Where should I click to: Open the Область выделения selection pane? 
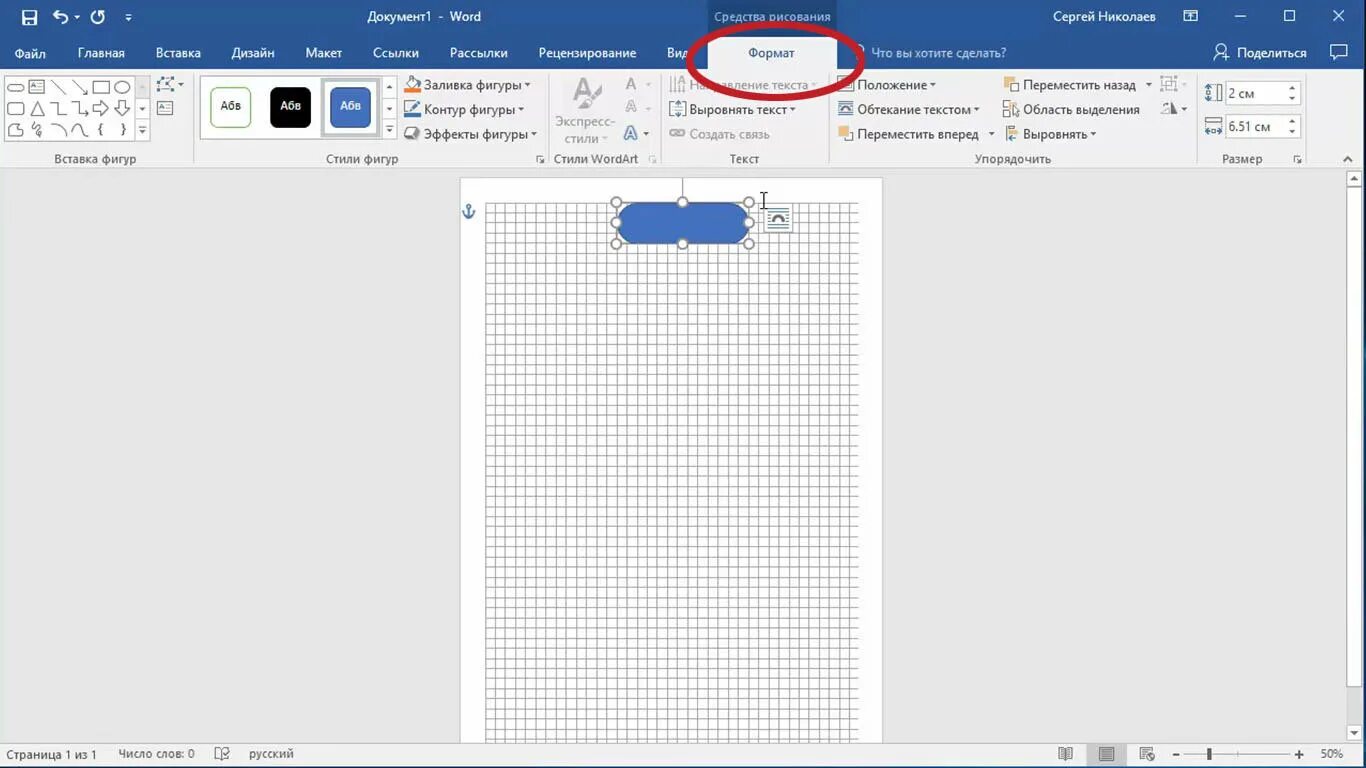coord(1072,109)
